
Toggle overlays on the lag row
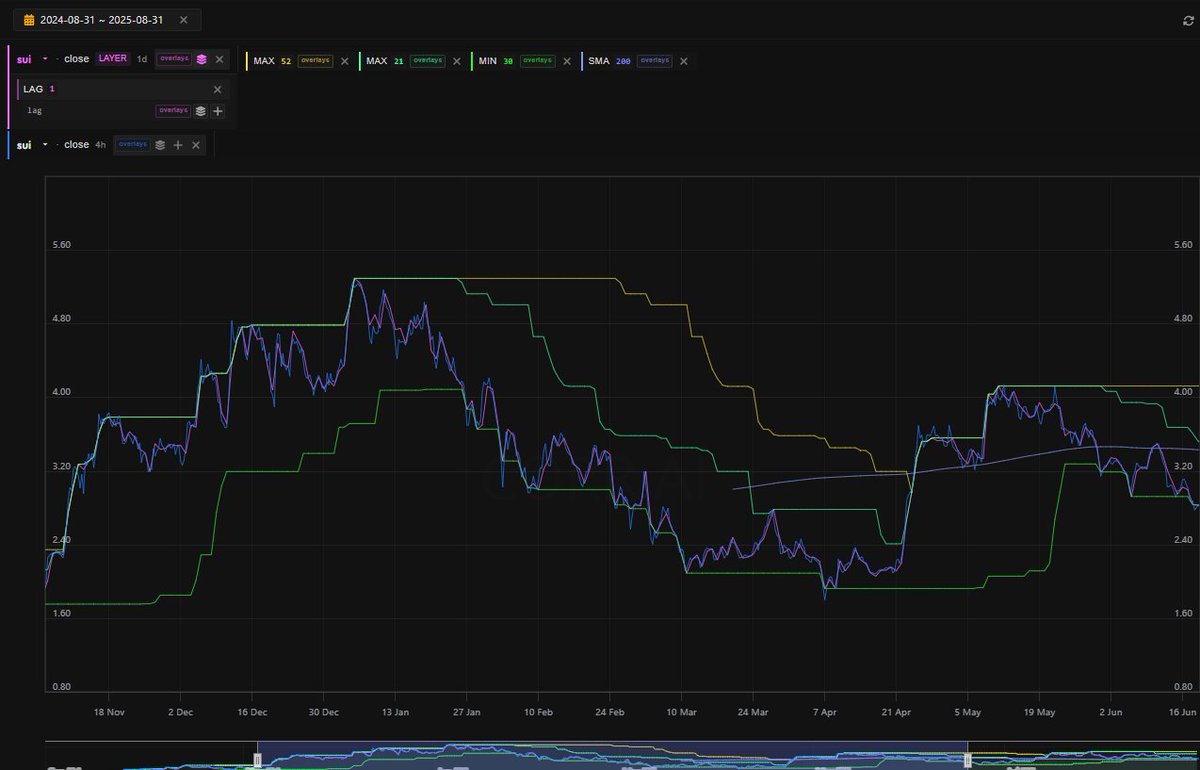[173, 110]
